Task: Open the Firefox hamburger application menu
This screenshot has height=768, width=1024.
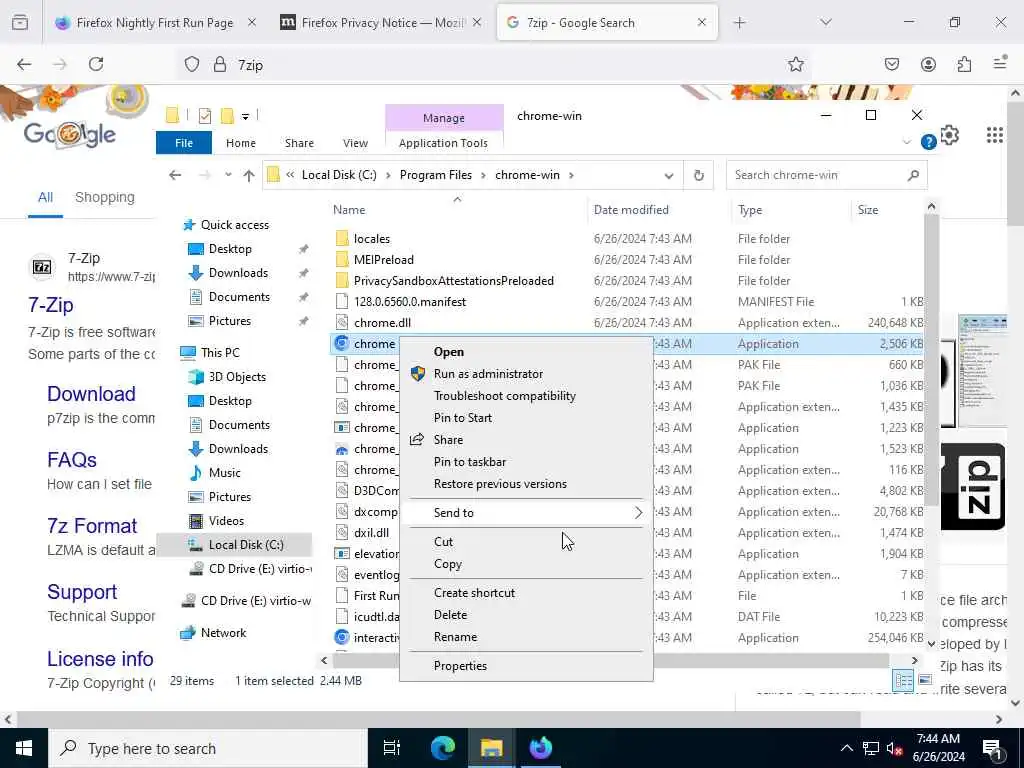Action: (1000, 63)
